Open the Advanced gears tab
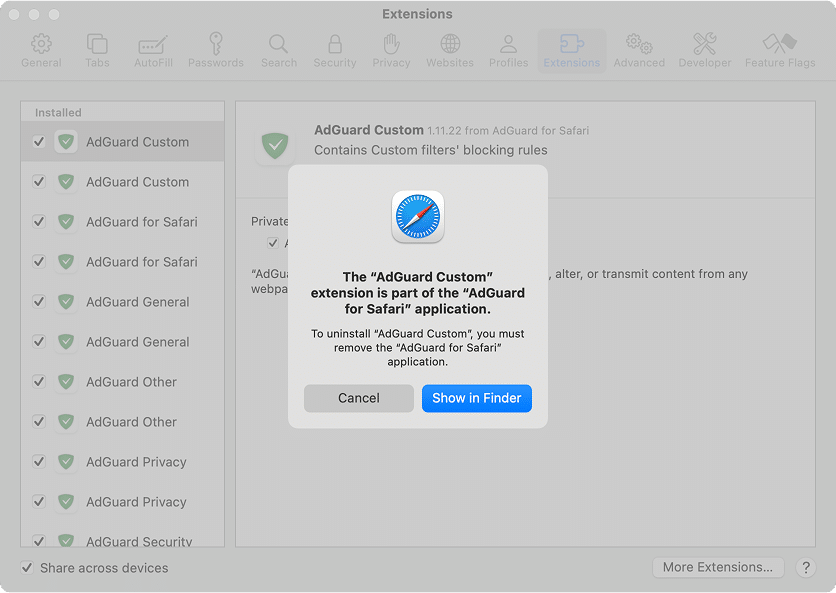This screenshot has width=836, height=593. 639,51
